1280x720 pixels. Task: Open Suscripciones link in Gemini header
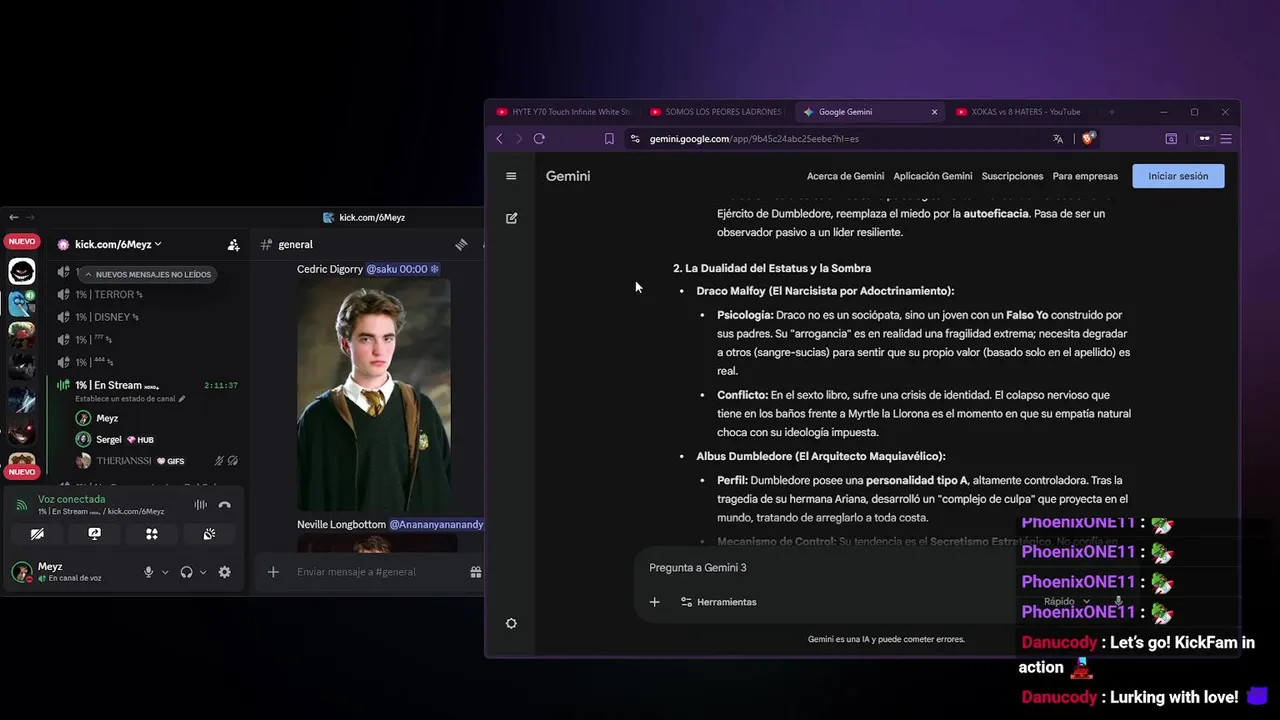click(x=1012, y=176)
